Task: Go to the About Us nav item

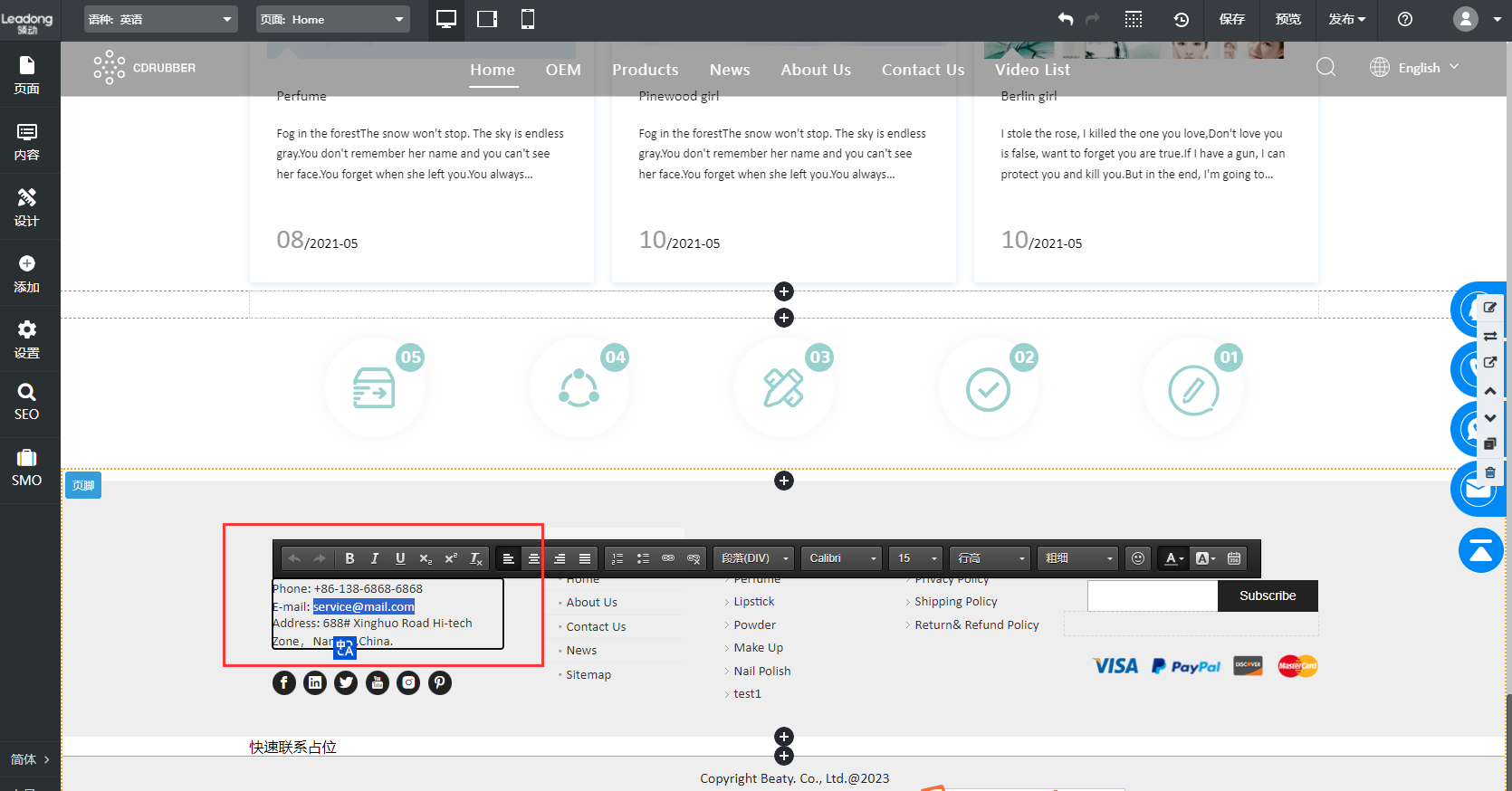Action: pos(816,70)
